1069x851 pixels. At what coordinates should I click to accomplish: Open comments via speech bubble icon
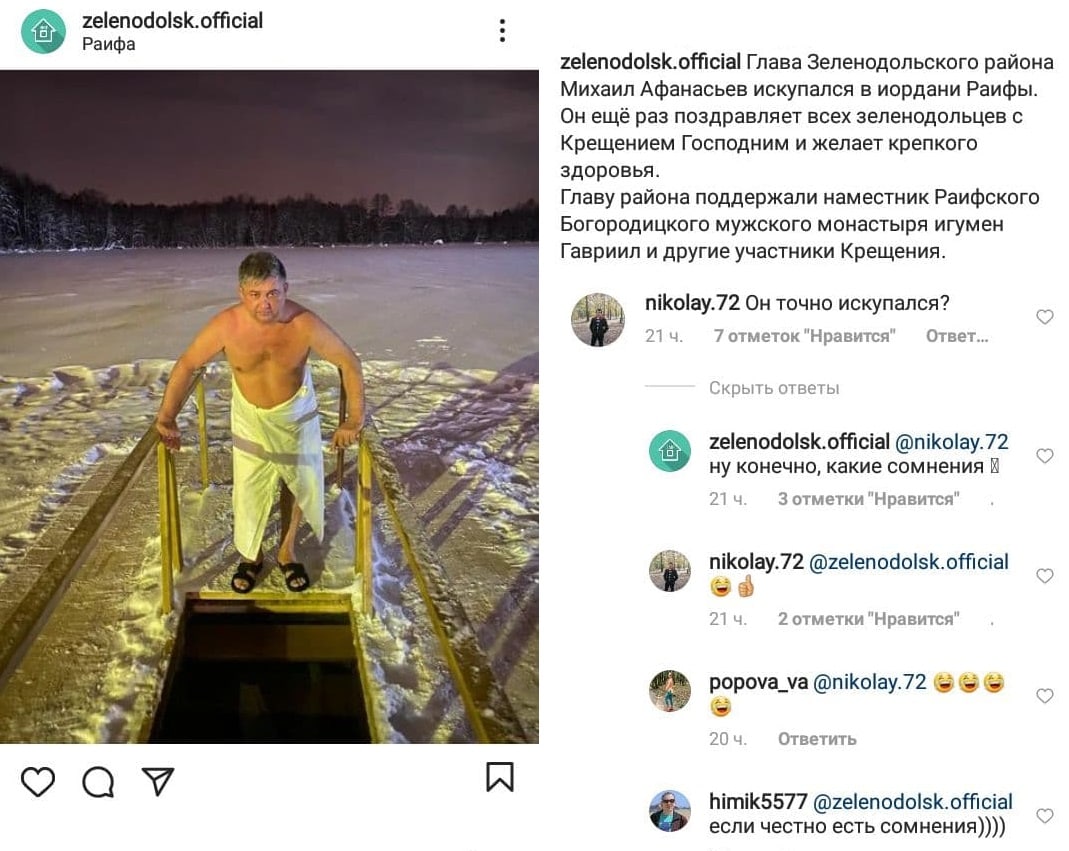(98, 781)
